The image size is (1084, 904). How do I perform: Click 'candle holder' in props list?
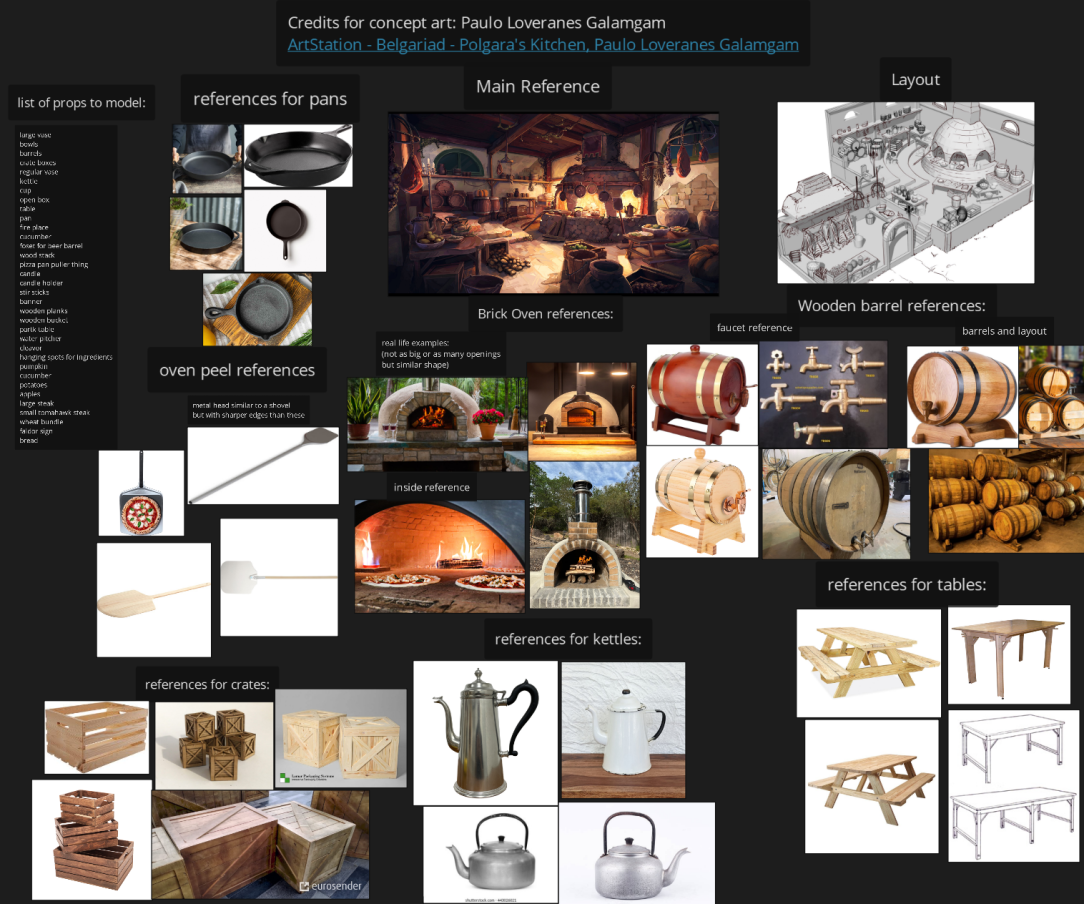coord(41,283)
